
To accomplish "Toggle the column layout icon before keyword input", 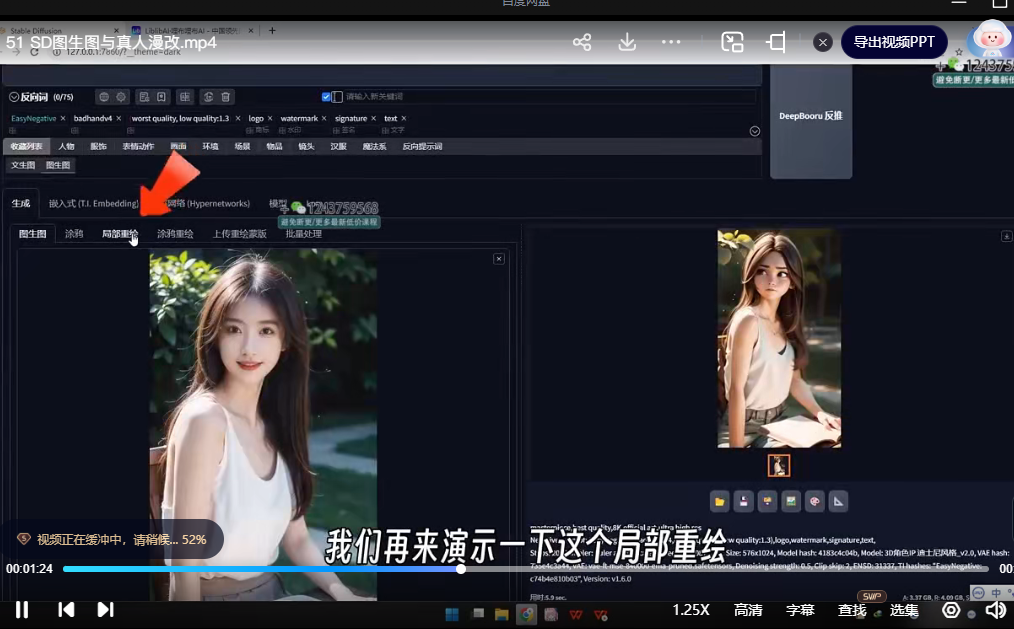I will [337, 97].
